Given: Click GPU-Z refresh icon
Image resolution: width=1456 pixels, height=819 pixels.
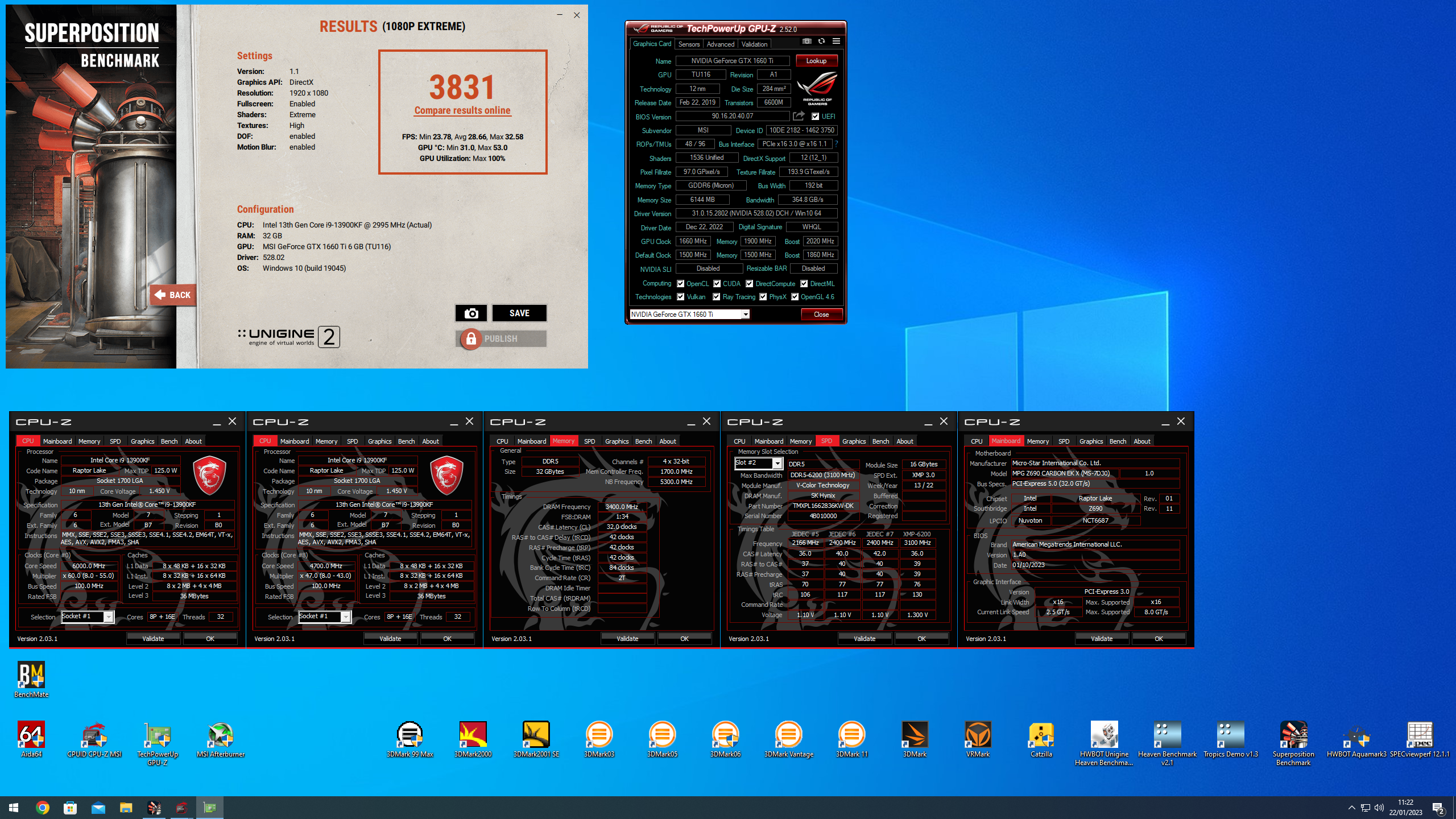Looking at the screenshot, I should coord(821,41).
